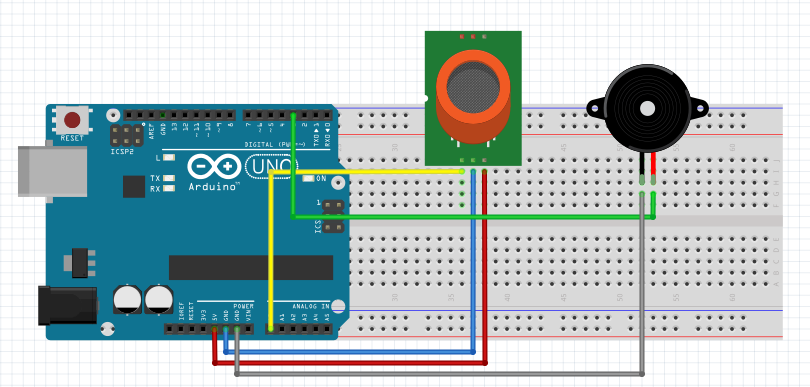
Task: Click the Arduino infinity logo
Action: pos(214,167)
